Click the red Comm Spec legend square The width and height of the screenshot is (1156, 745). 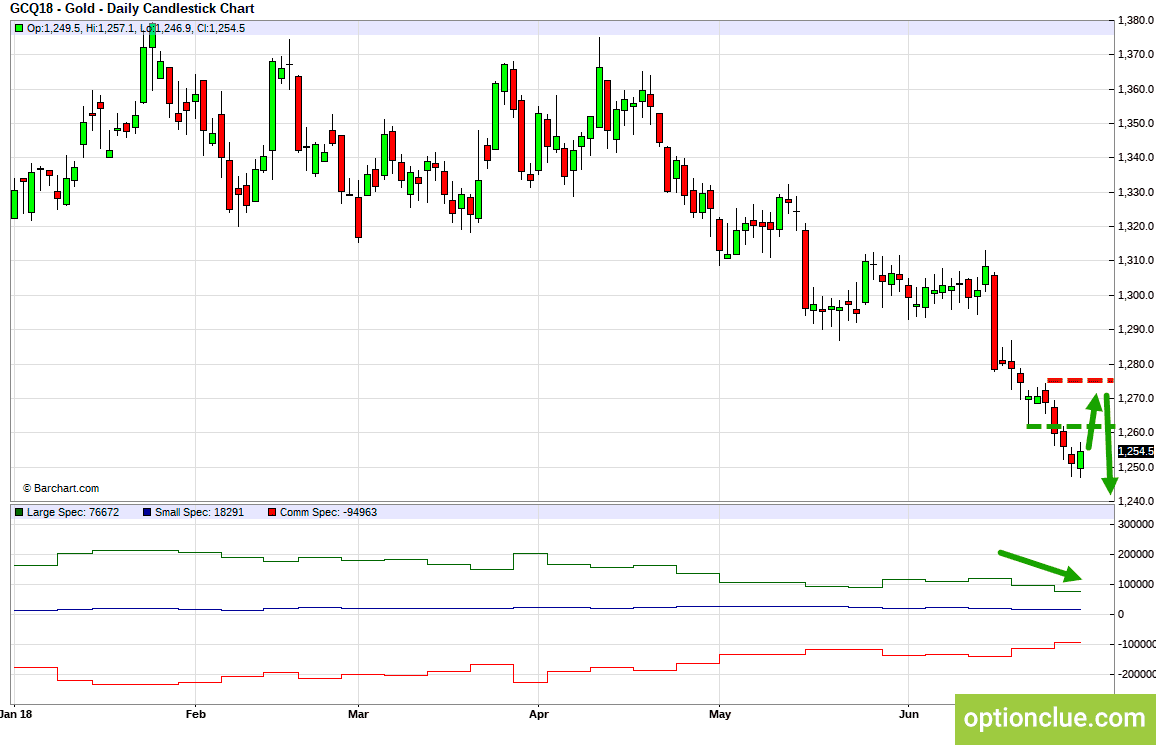tap(272, 512)
